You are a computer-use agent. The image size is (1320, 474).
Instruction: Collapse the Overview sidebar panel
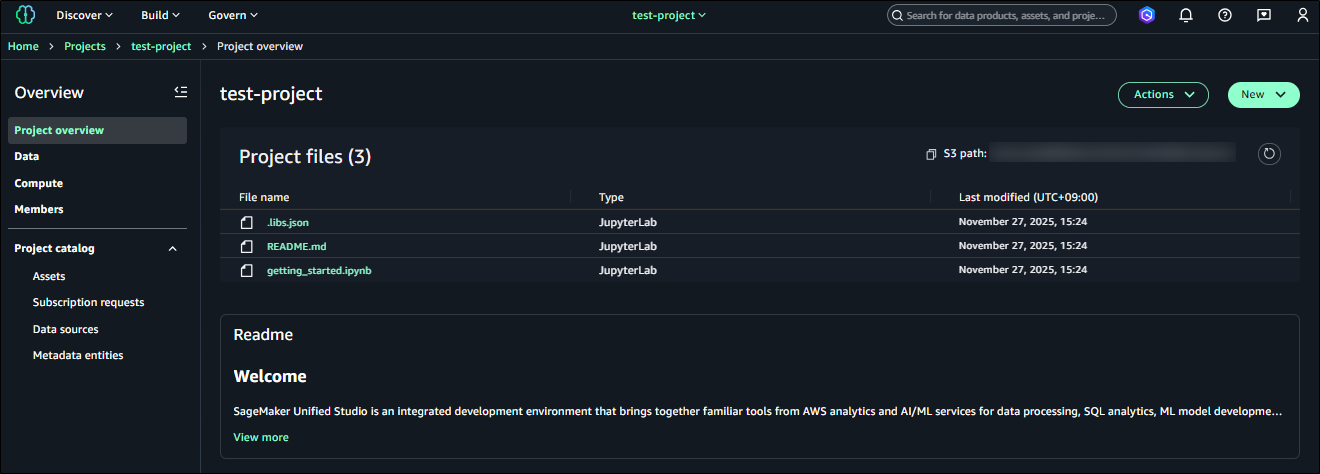(x=180, y=92)
